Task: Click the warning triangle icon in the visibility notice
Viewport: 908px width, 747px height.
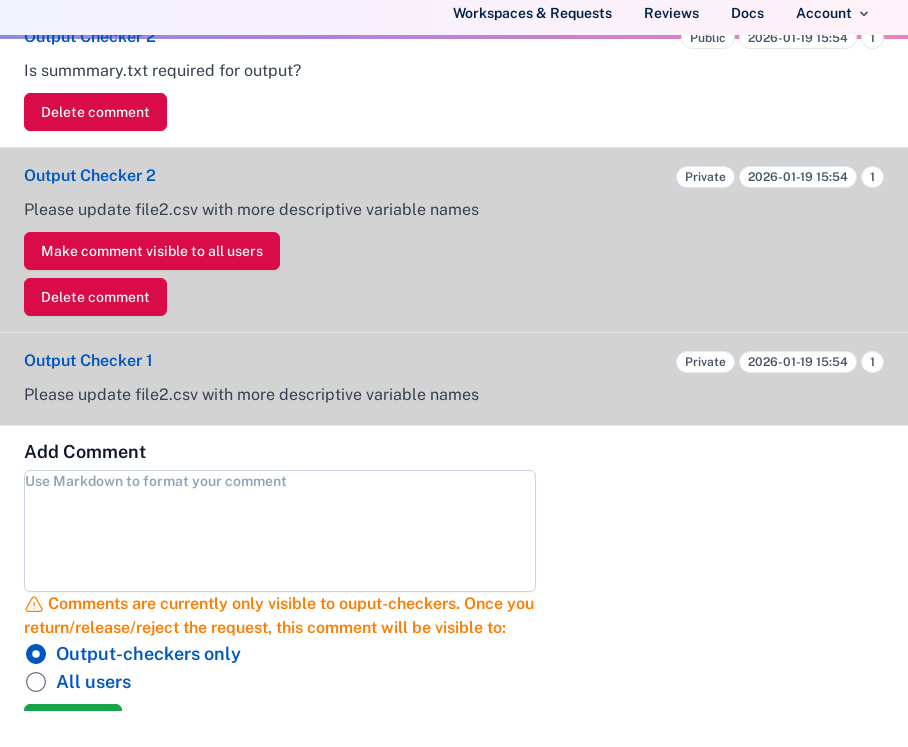Action: pyautogui.click(x=33, y=604)
